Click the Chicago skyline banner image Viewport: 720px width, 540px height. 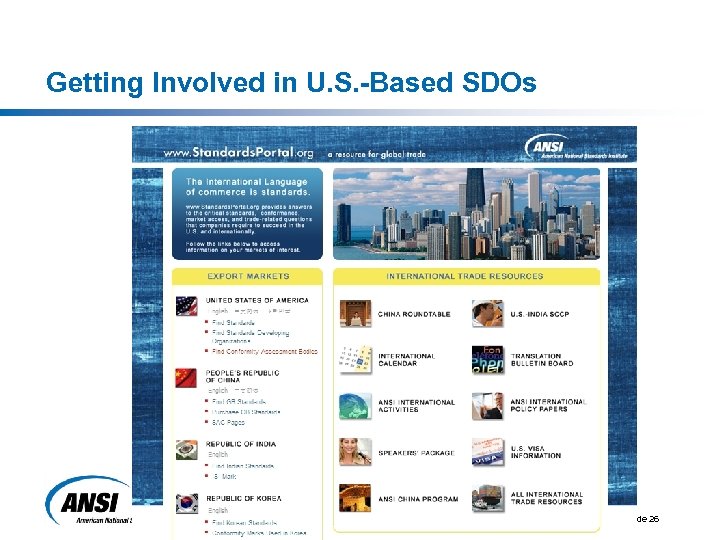click(x=467, y=214)
